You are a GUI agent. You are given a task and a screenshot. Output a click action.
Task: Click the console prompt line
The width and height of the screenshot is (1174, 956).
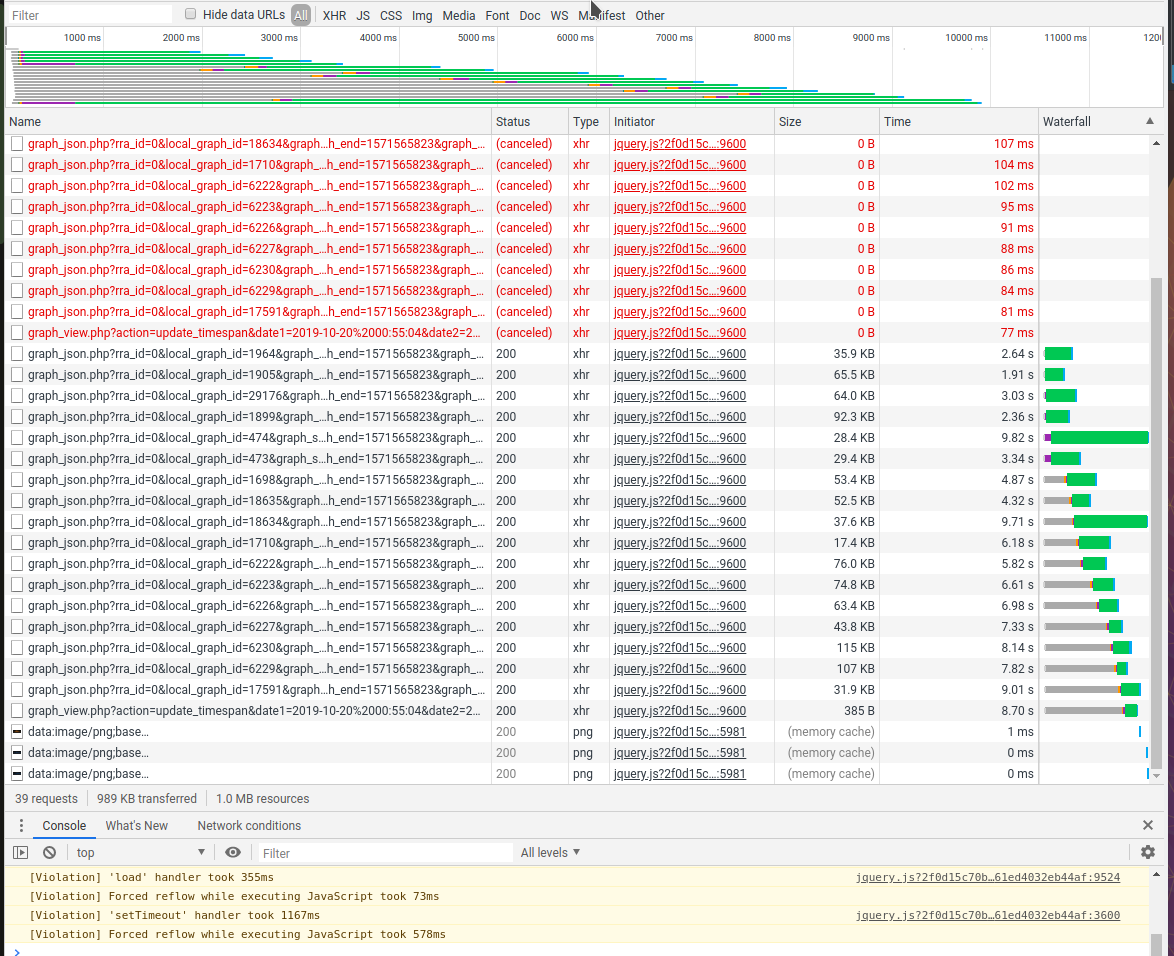pyautogui.click(x=577, y=951)
